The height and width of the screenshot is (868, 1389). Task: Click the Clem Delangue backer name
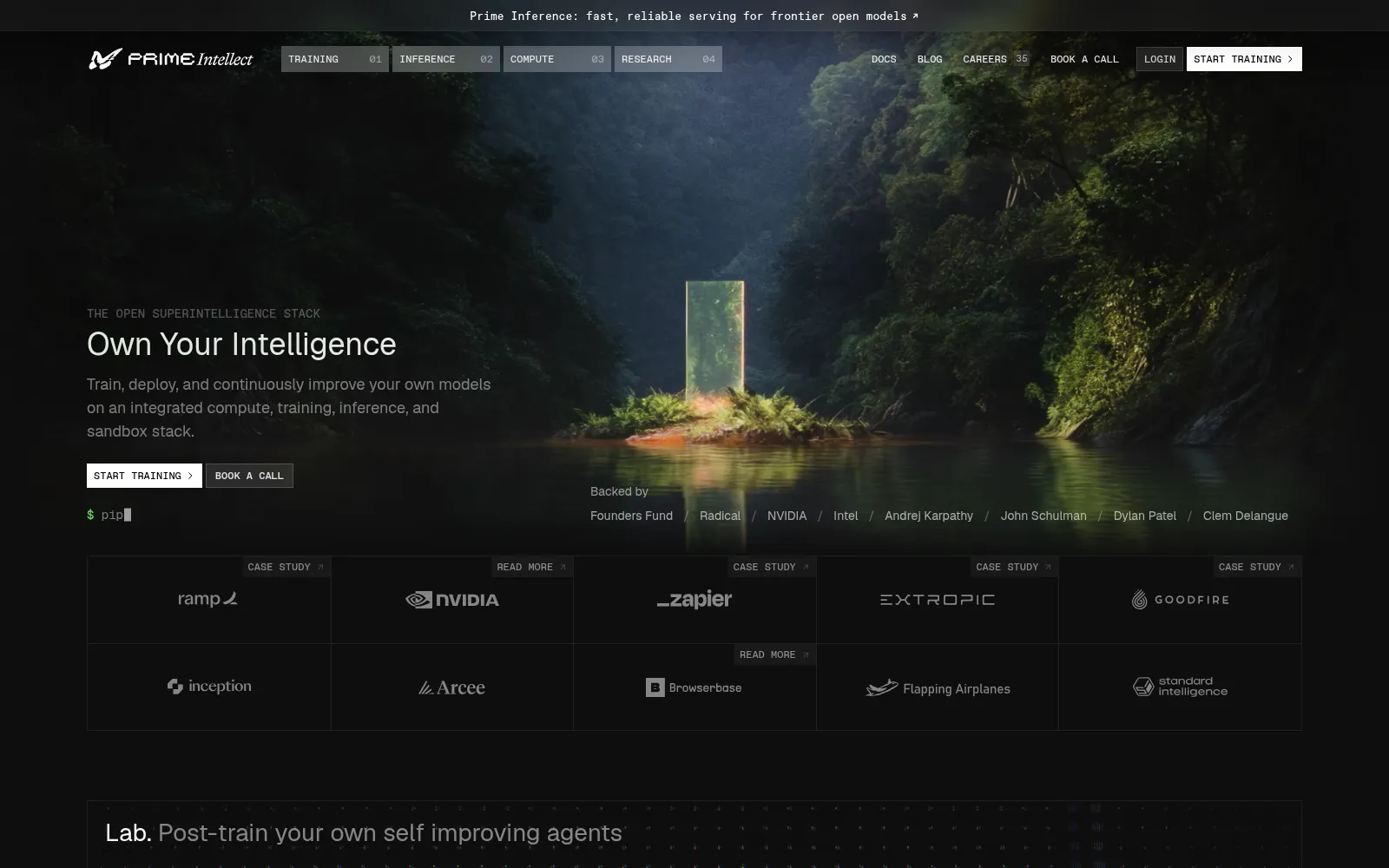[1246, 516]
